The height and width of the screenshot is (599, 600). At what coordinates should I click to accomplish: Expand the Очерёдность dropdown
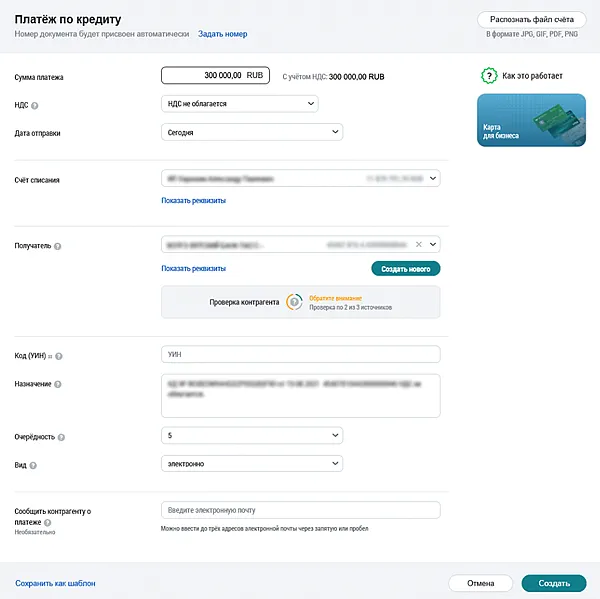coord(251,436)
